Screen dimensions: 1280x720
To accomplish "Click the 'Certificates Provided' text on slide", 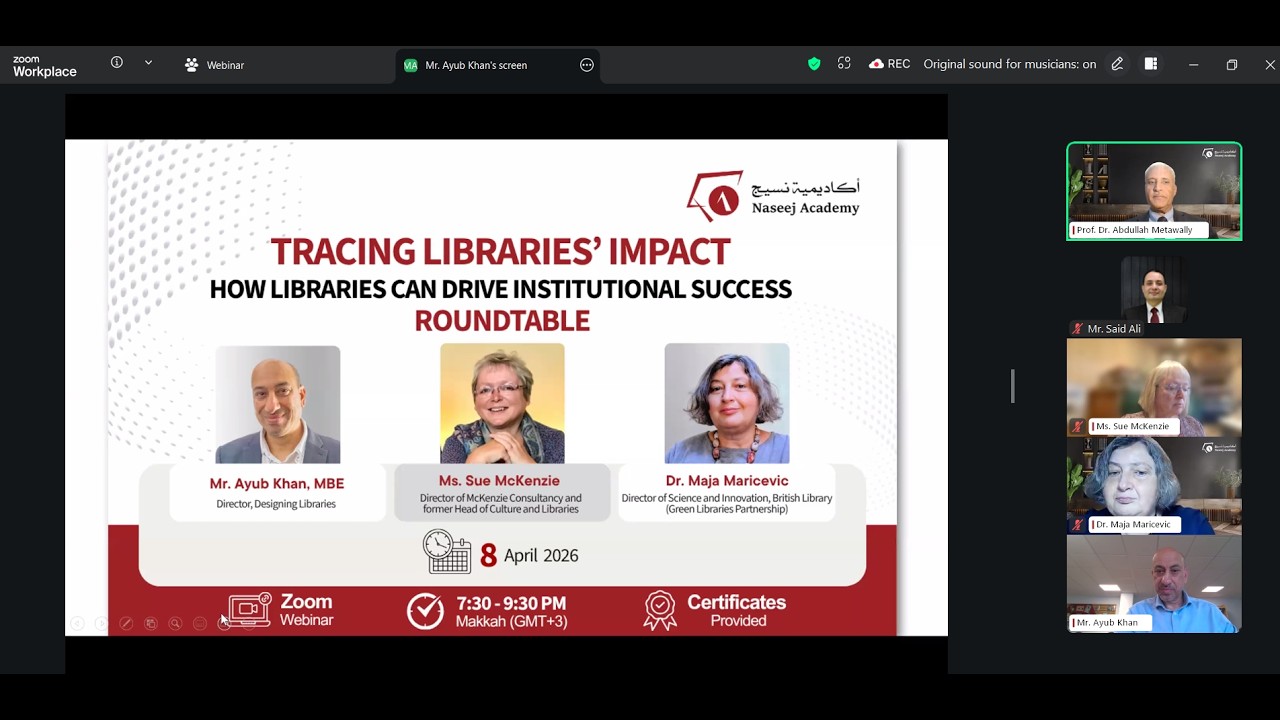I will click(x=736, y=611).
